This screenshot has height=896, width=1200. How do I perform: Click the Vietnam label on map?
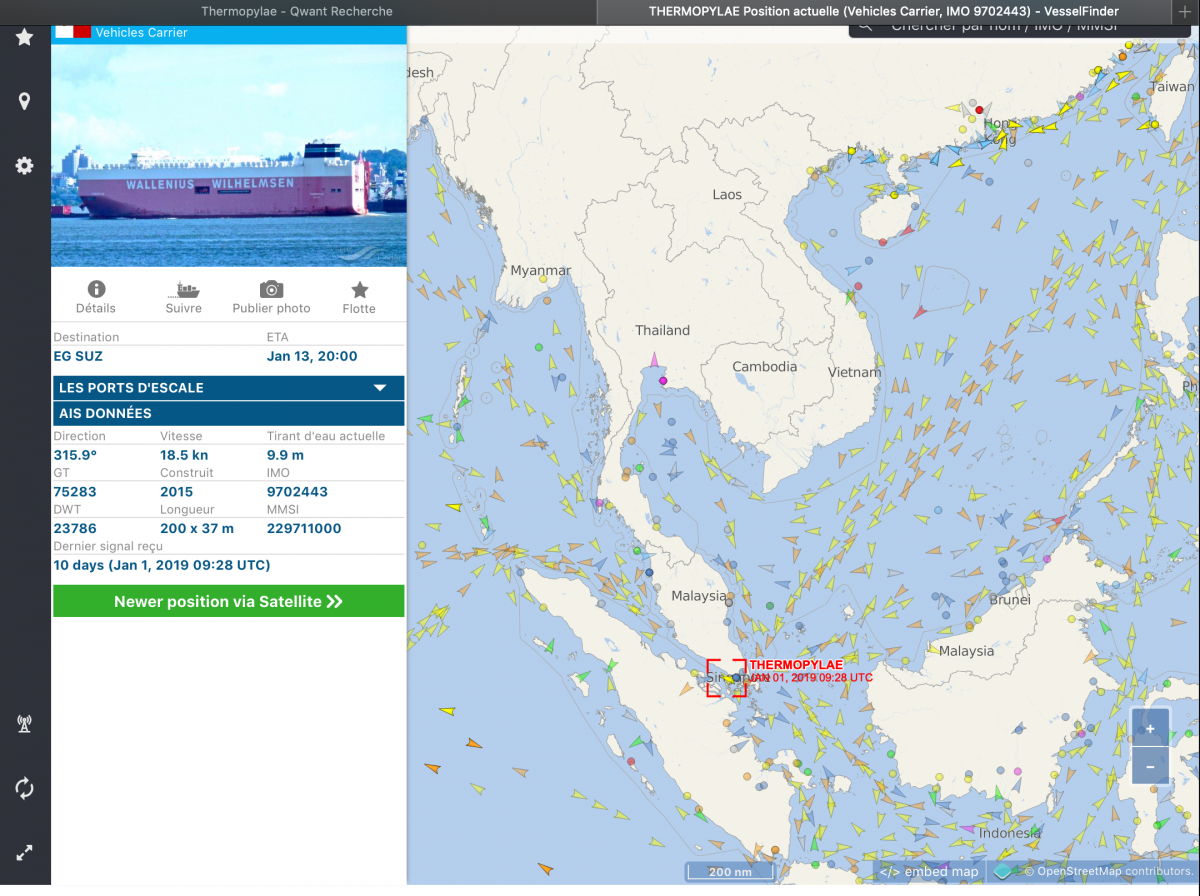coord(855,372)
